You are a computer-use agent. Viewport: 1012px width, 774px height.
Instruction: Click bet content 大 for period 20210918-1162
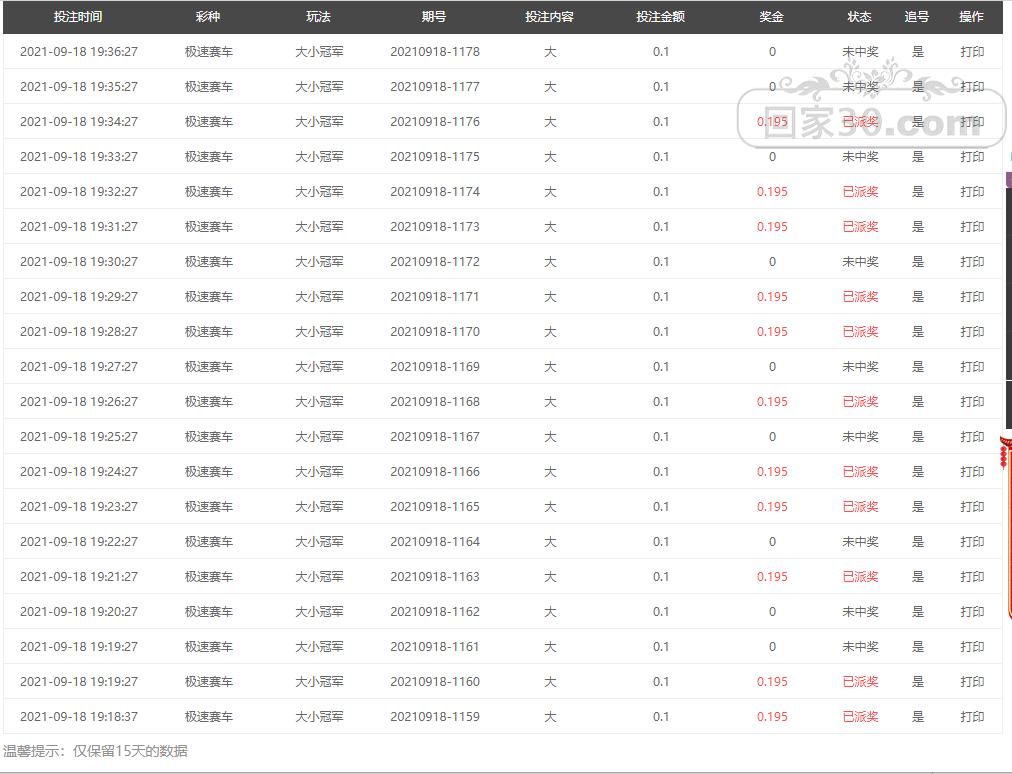(x=550, y=612)
